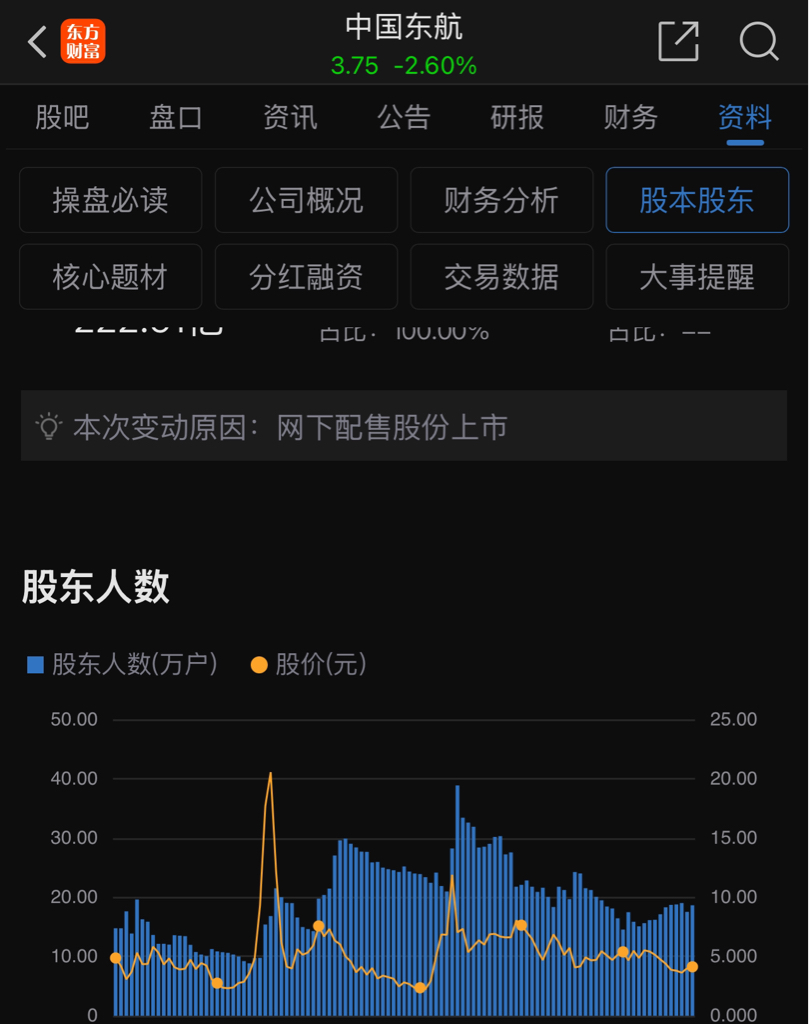Image resolution: width=809 pixels, height=1024 pixels.
Task: Select the 股本股东 section button
Action: [x=697, y=200]
